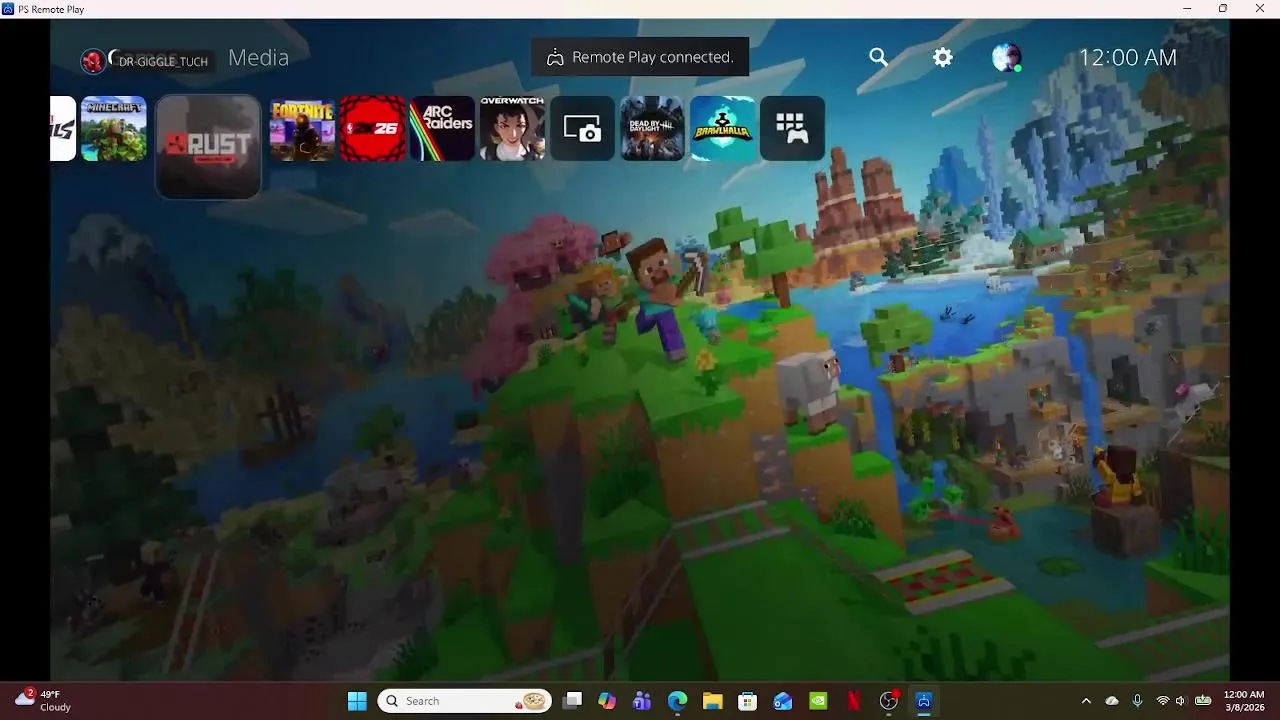Select the Rust game tile
The image size is (1280, 720).
(x=208, y=146)
